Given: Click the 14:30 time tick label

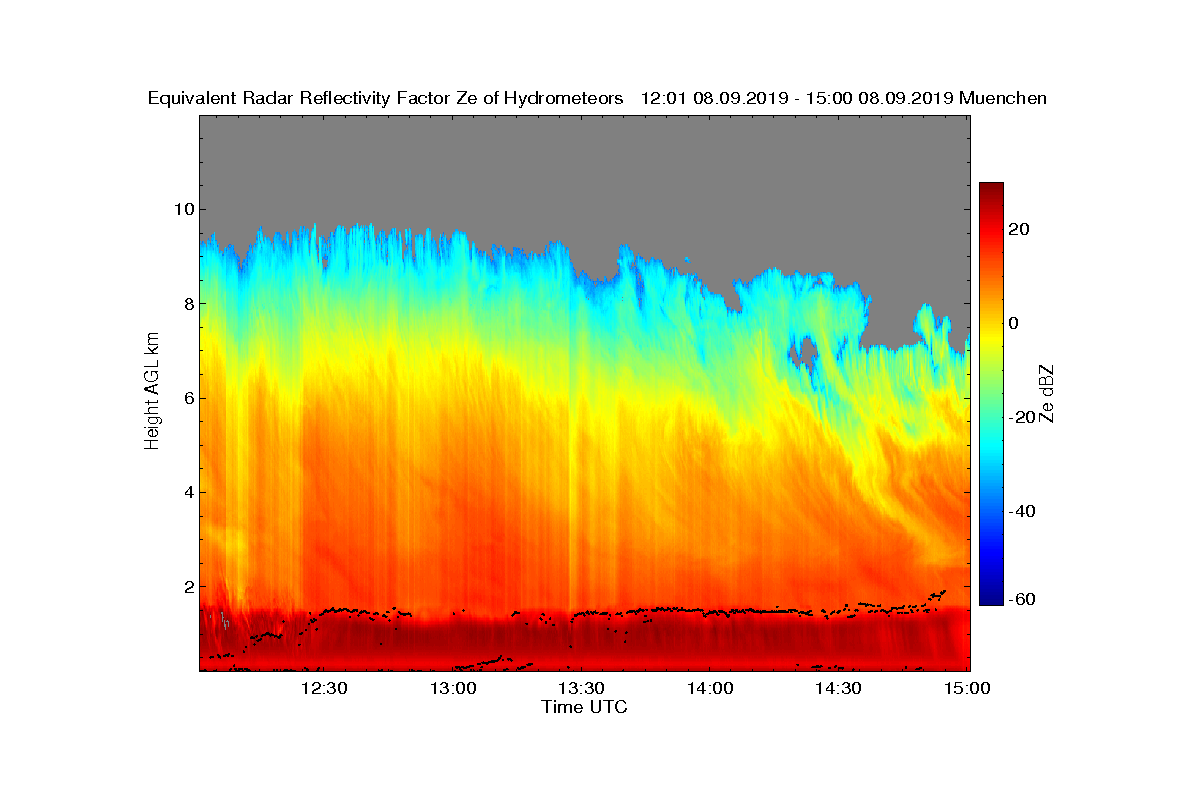Looking at the screenshot, I should (838, 688).
